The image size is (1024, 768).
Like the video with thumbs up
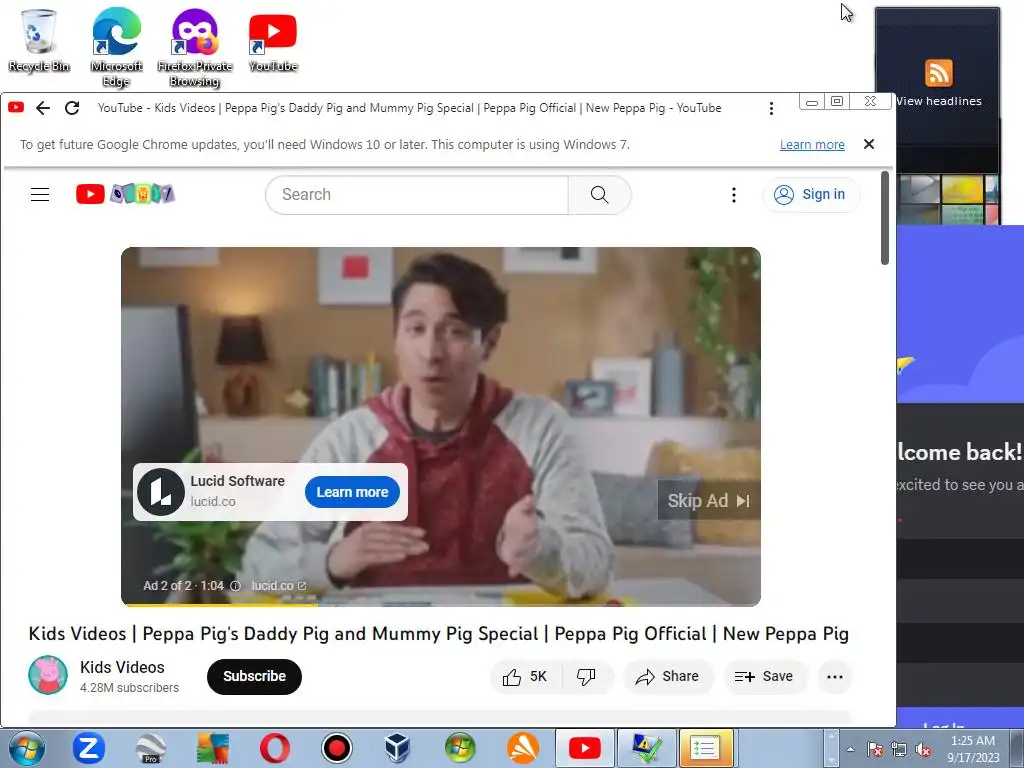click(525, 677)
